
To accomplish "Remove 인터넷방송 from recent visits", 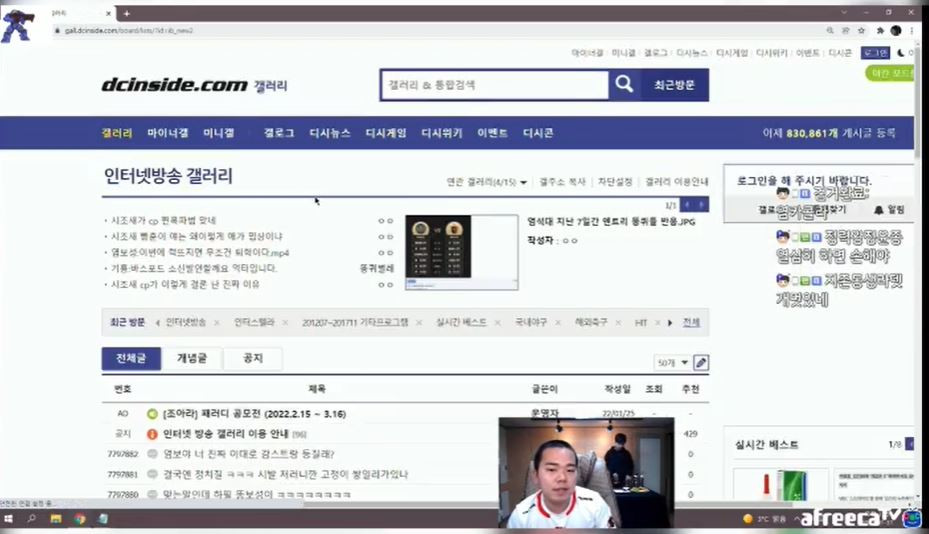I will 217,323.
